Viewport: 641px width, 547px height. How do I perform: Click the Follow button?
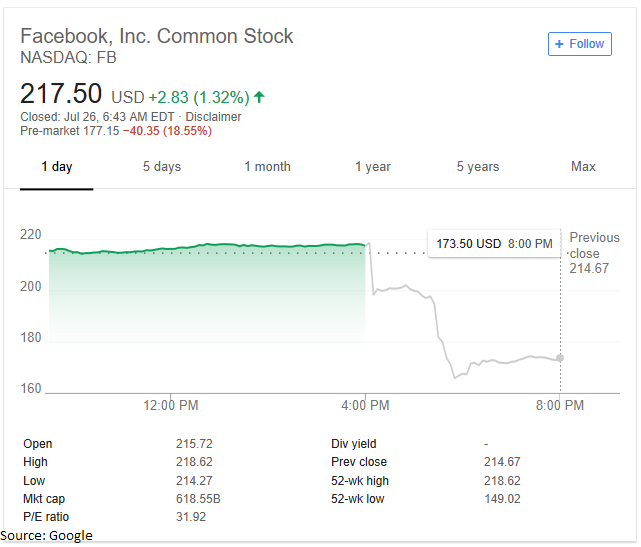(579, 44)
